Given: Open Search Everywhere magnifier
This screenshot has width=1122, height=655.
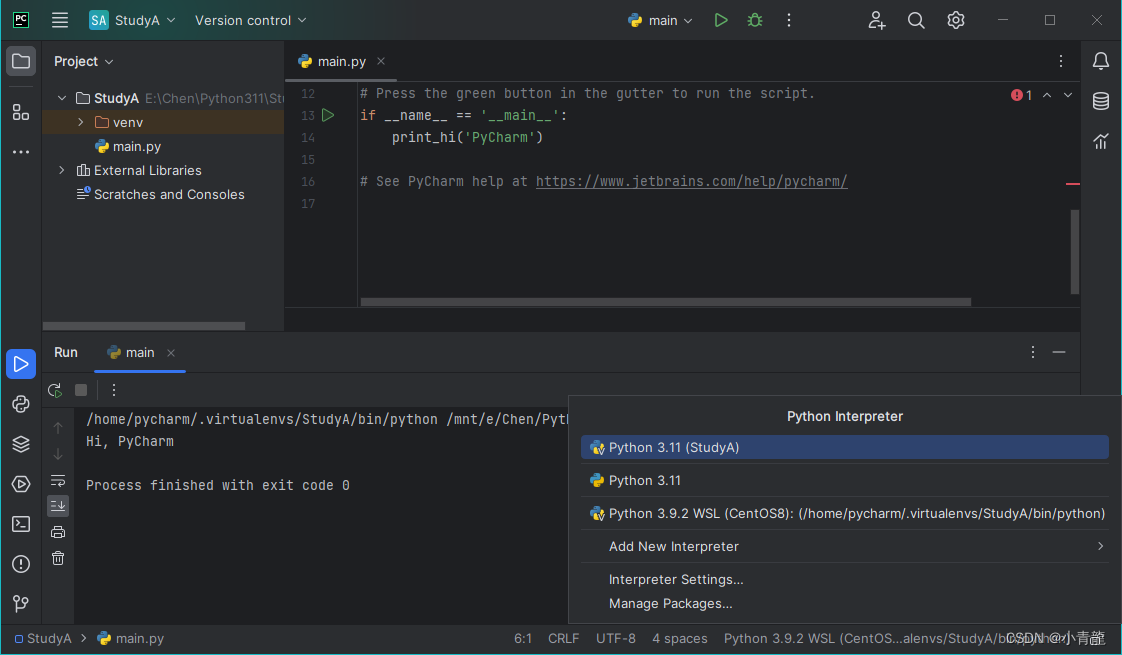Looking at the screenshot, I should coord(916,20).
